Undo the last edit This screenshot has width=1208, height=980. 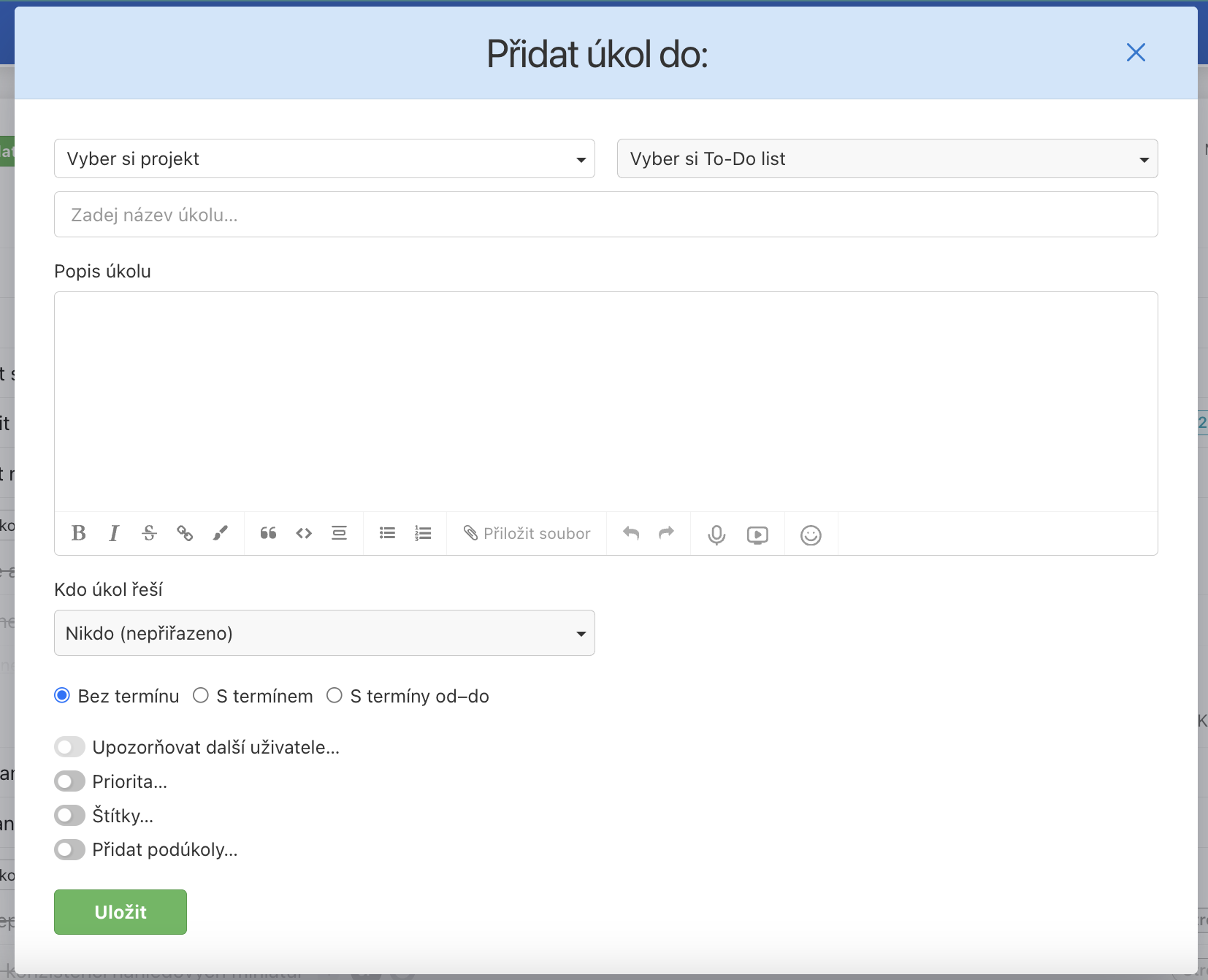(631, 533)
